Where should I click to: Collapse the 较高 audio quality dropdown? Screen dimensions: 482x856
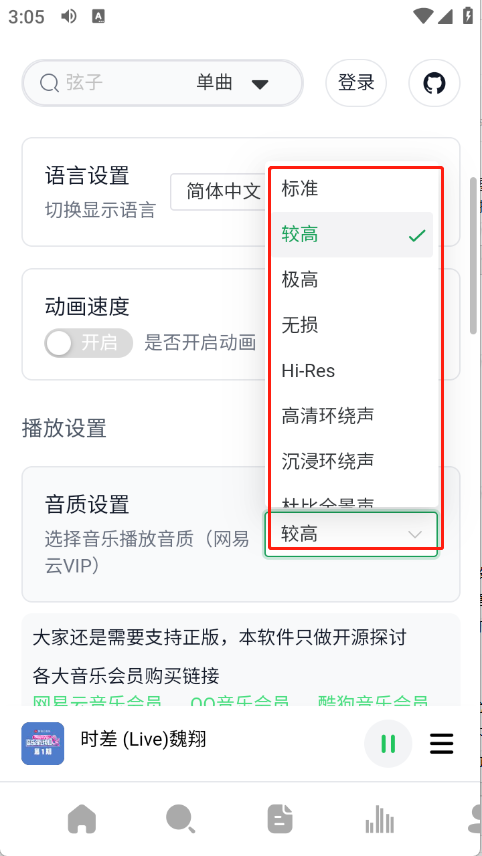coord(351,534)
